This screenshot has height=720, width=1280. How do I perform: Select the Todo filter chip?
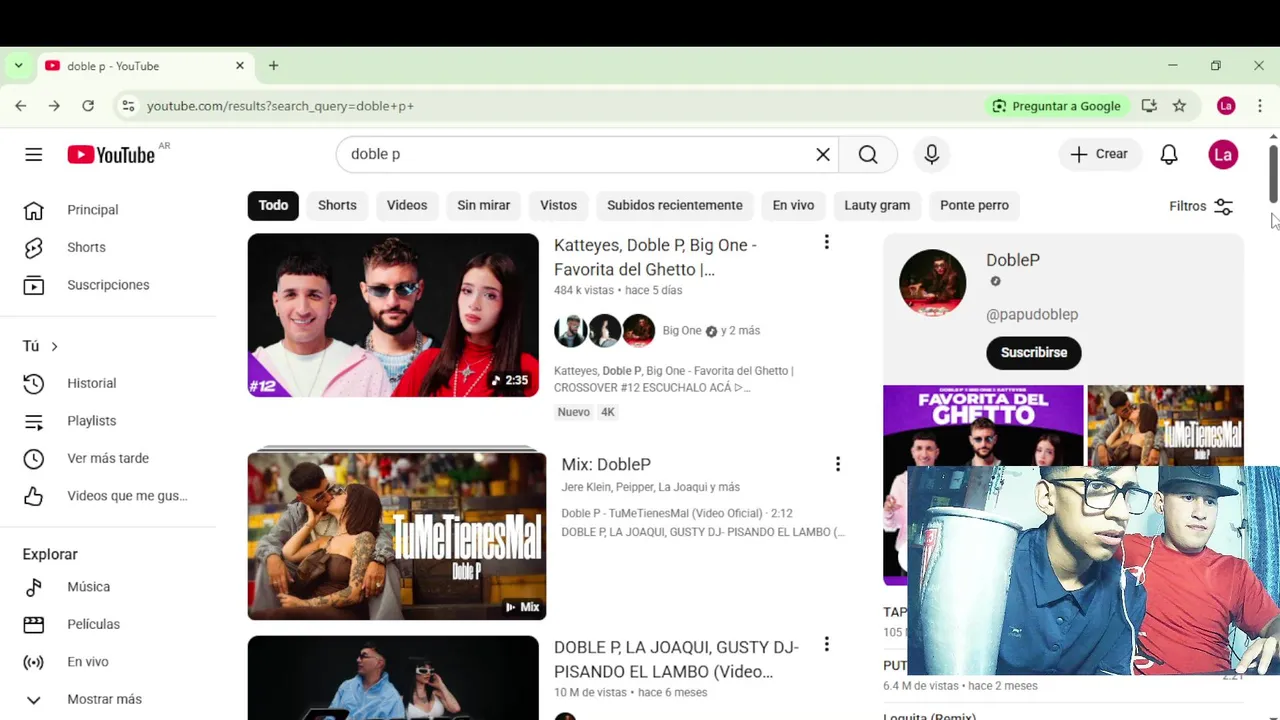(x=273, y=205)
